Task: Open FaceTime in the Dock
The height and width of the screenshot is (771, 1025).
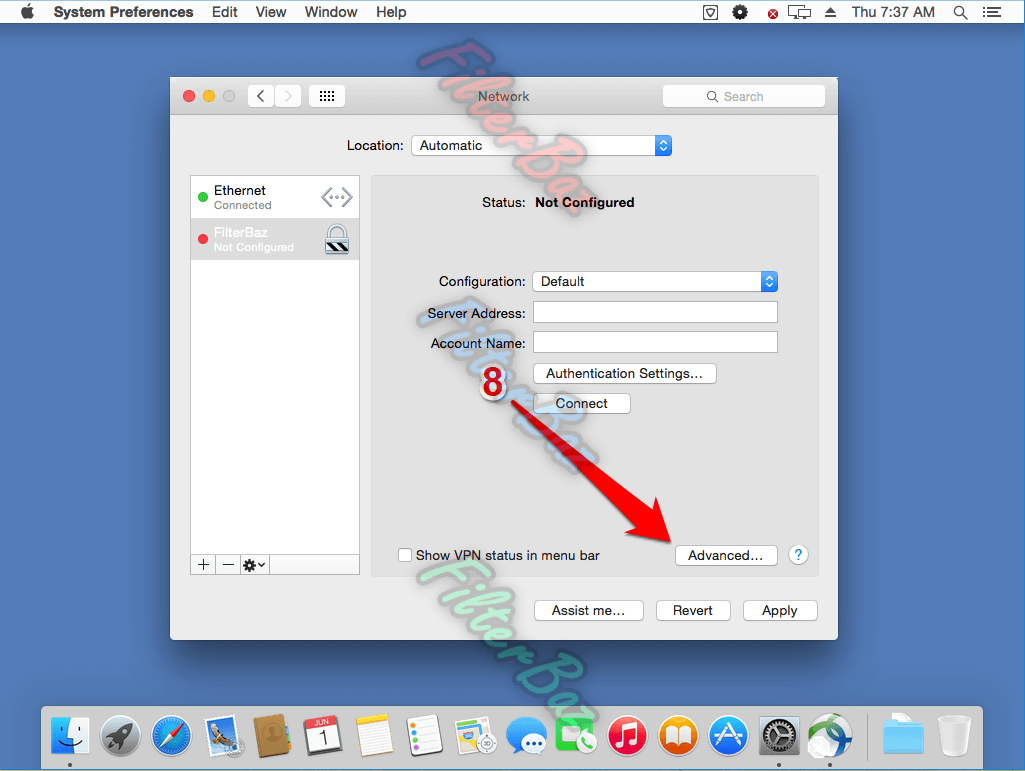Action: [575, 736]
